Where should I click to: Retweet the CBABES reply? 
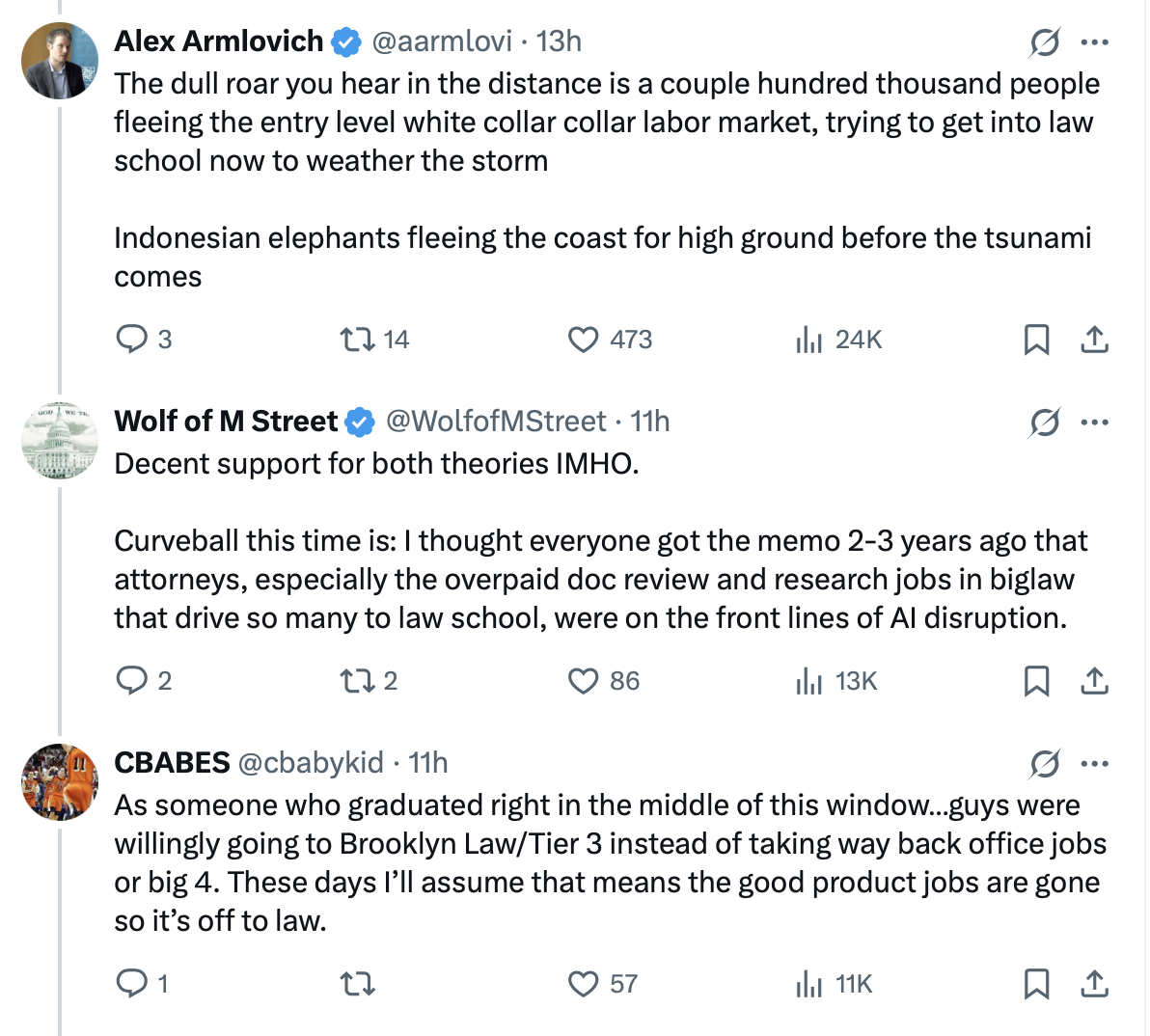click(357, 984)
